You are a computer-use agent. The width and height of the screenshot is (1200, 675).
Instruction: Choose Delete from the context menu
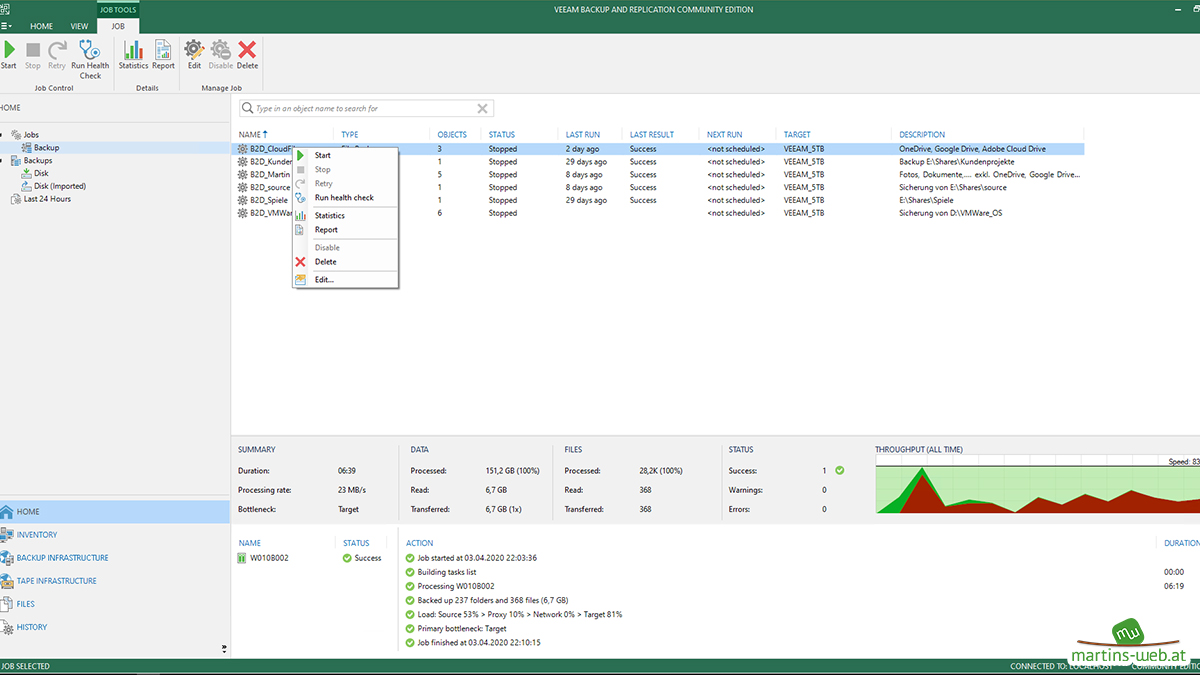click(x=345, y=262)
